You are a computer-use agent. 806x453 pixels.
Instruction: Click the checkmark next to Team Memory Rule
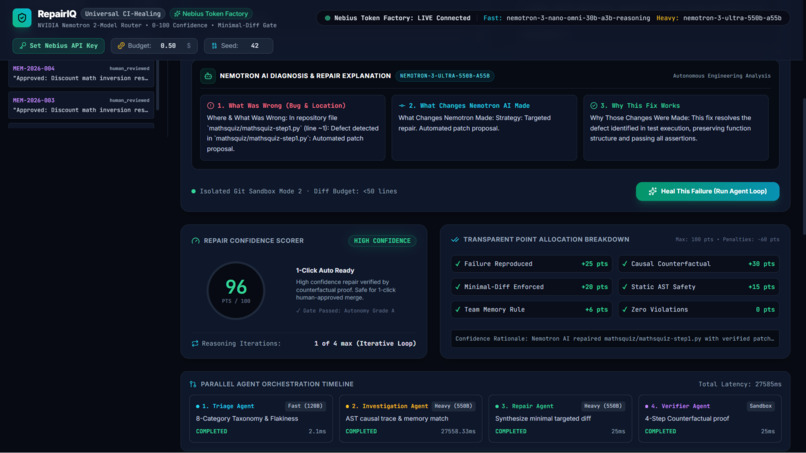tap(457, 310)
